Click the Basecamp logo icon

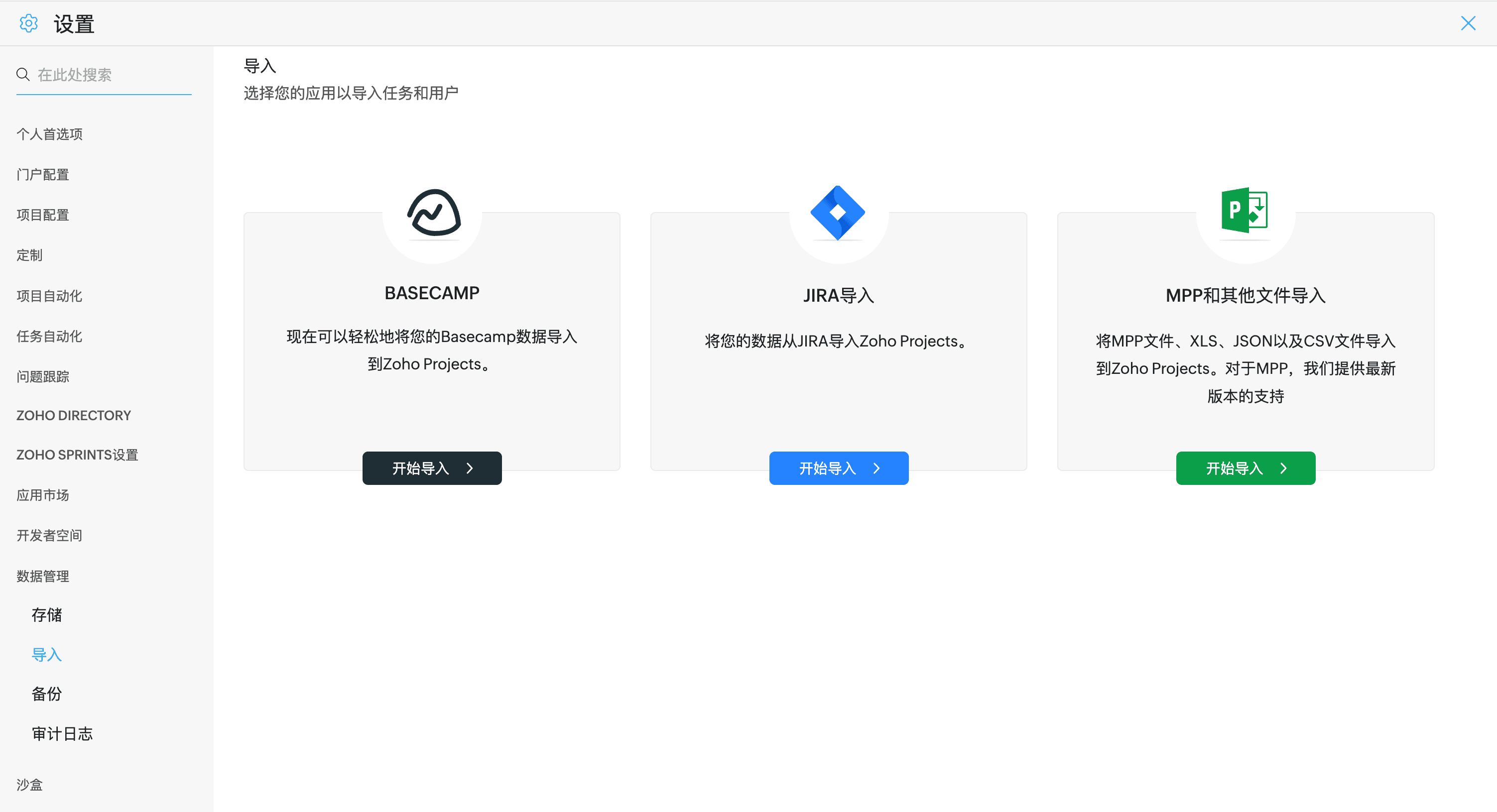click(434, 213)
